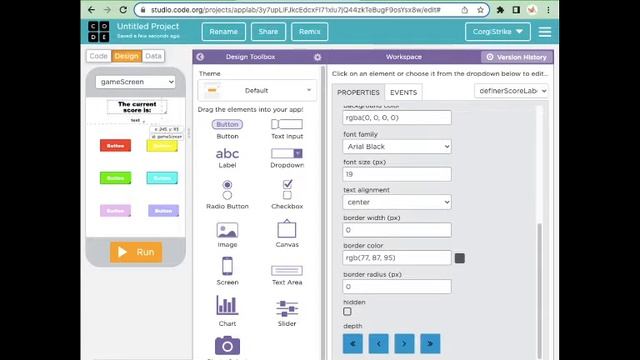Select the Text Input element

point(287,129)
